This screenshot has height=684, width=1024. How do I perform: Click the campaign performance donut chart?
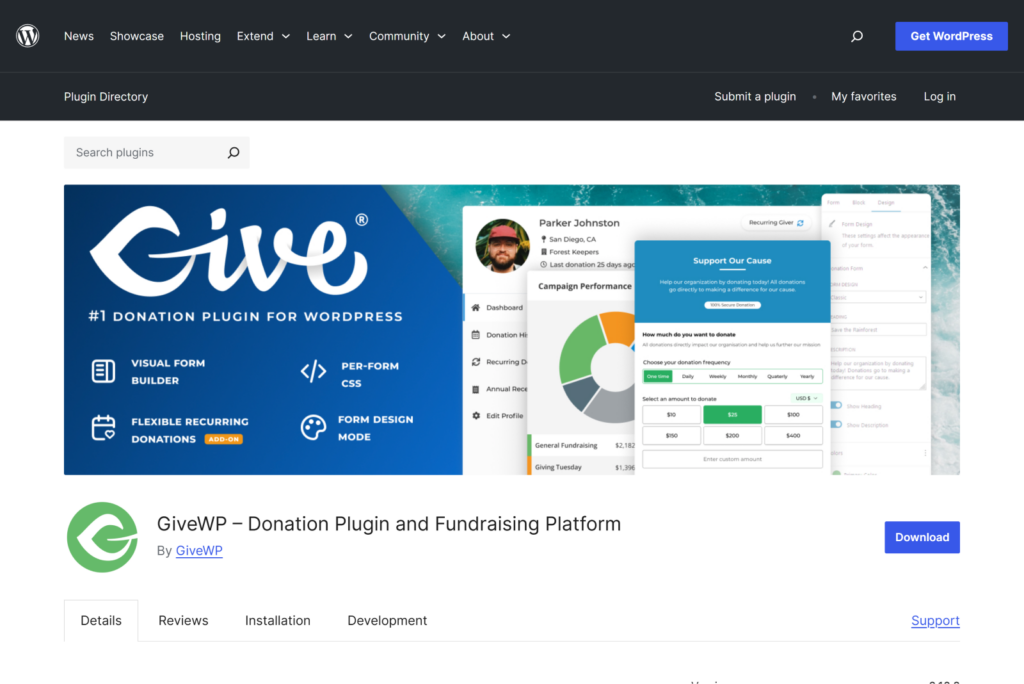click(598, 367)
